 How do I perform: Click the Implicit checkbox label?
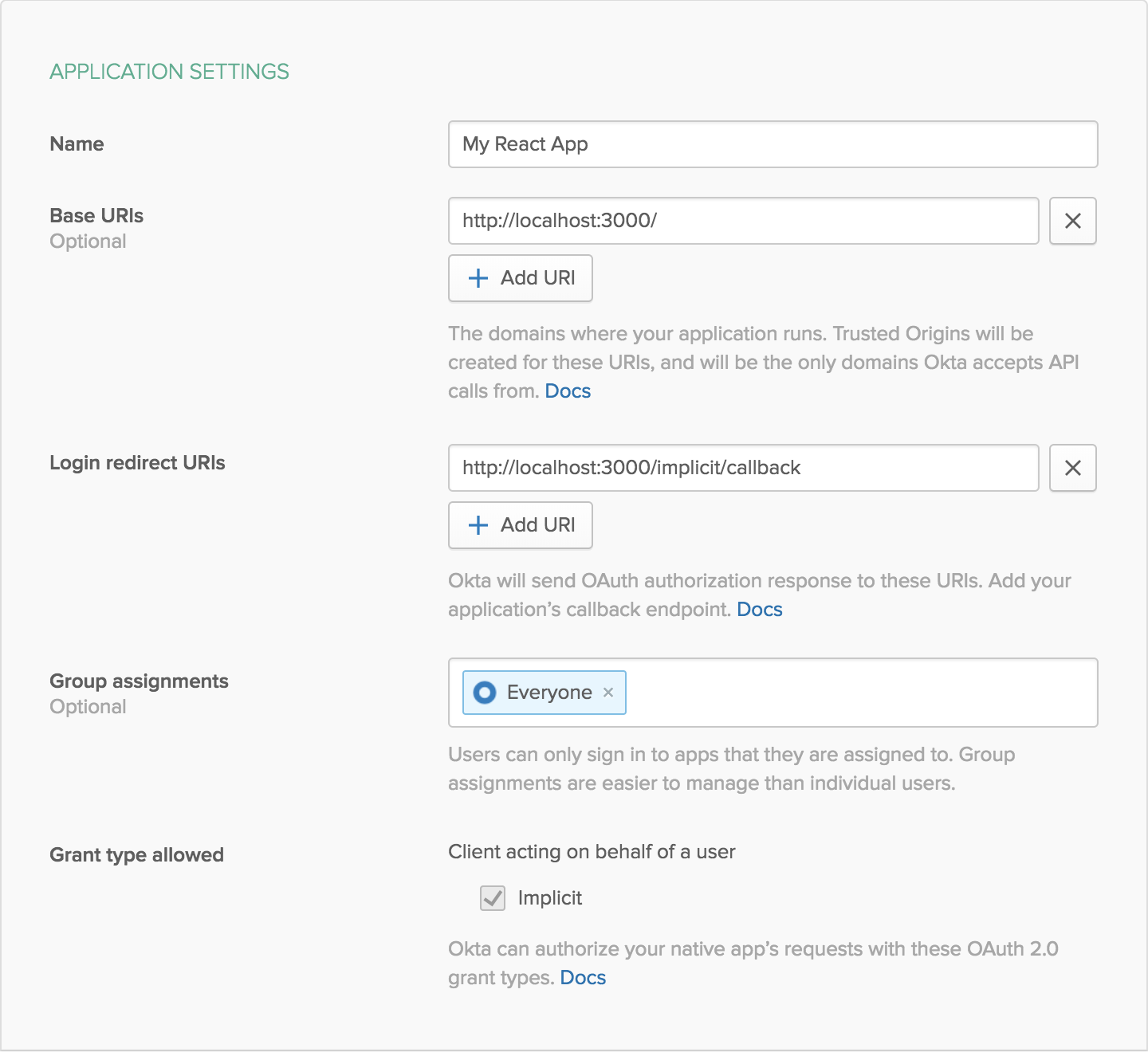pos(550,898)
